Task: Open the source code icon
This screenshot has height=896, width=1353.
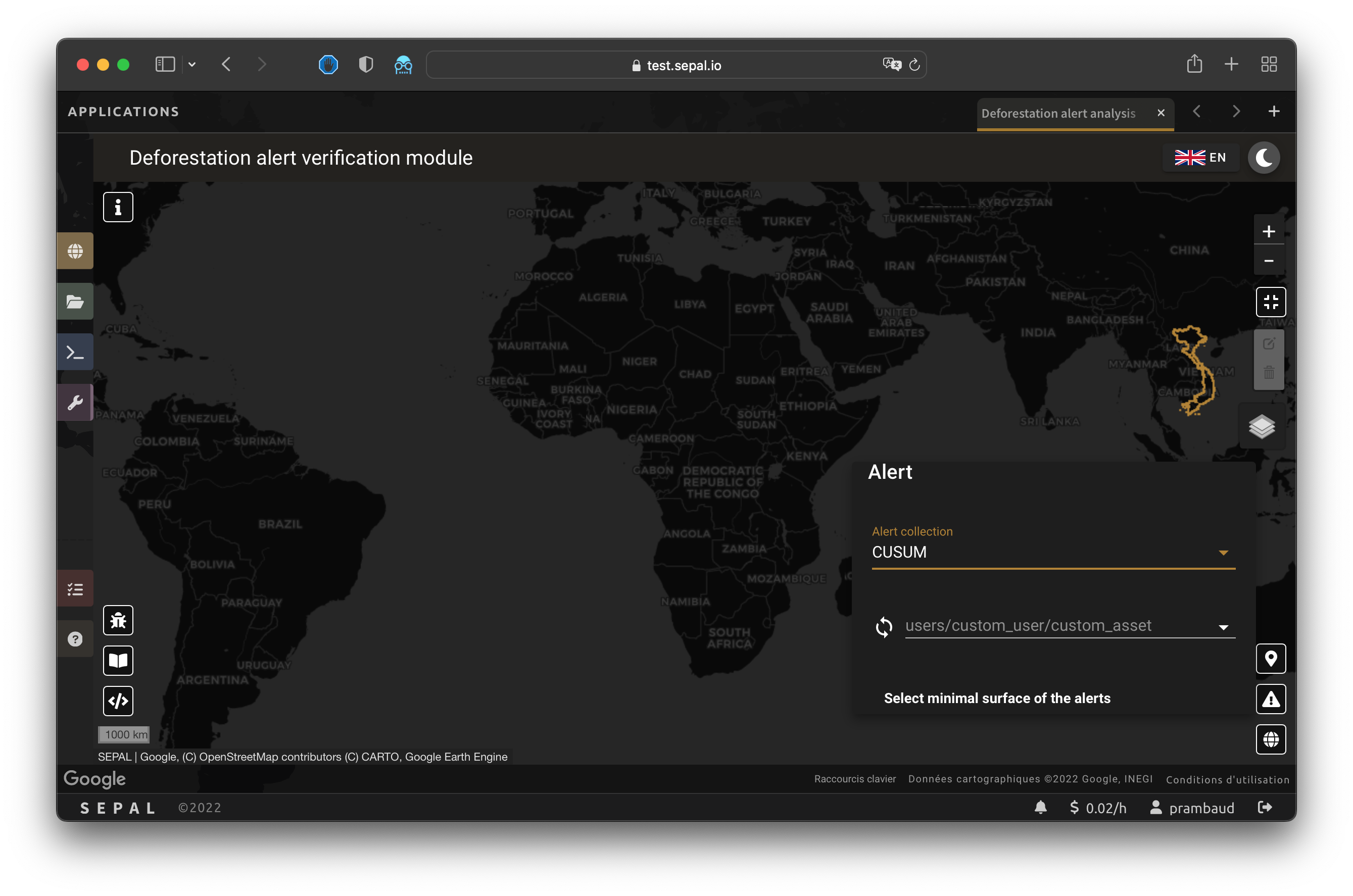Action: coord(118,701)
